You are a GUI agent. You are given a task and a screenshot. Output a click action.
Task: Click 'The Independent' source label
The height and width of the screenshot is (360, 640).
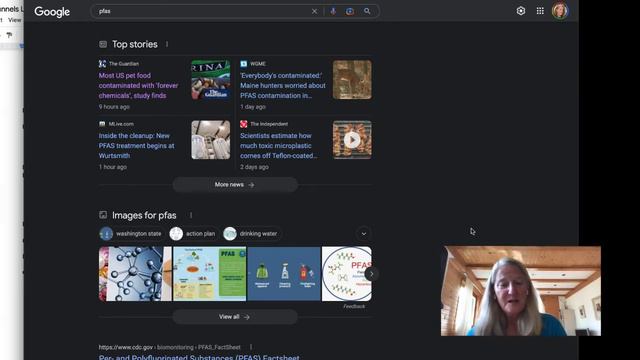tap(269, 124)
